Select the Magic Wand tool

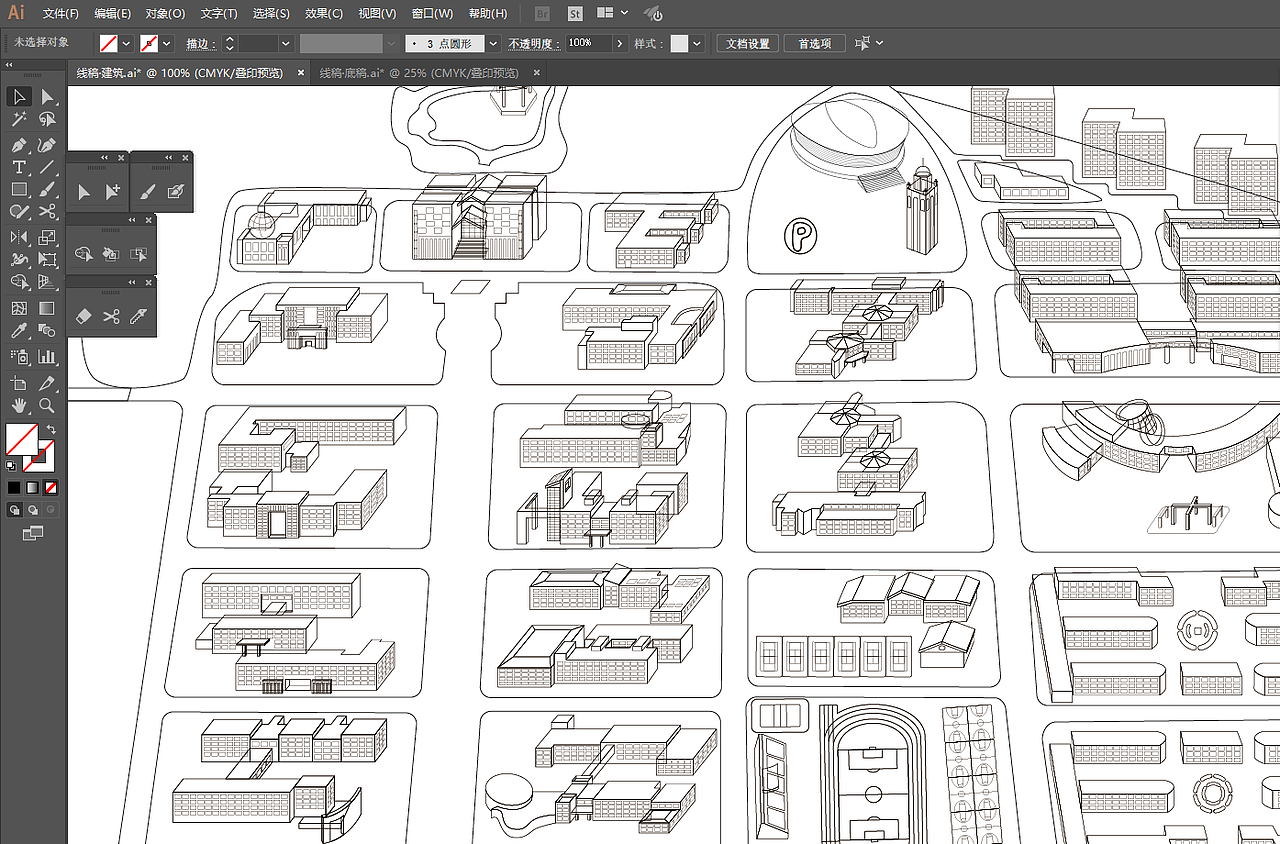coord(19,119)
